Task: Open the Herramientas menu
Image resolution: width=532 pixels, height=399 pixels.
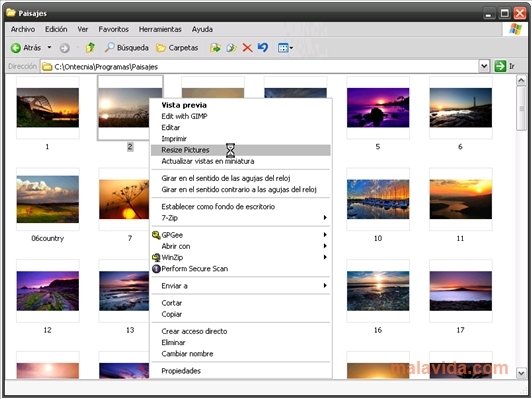Action: 160,30
